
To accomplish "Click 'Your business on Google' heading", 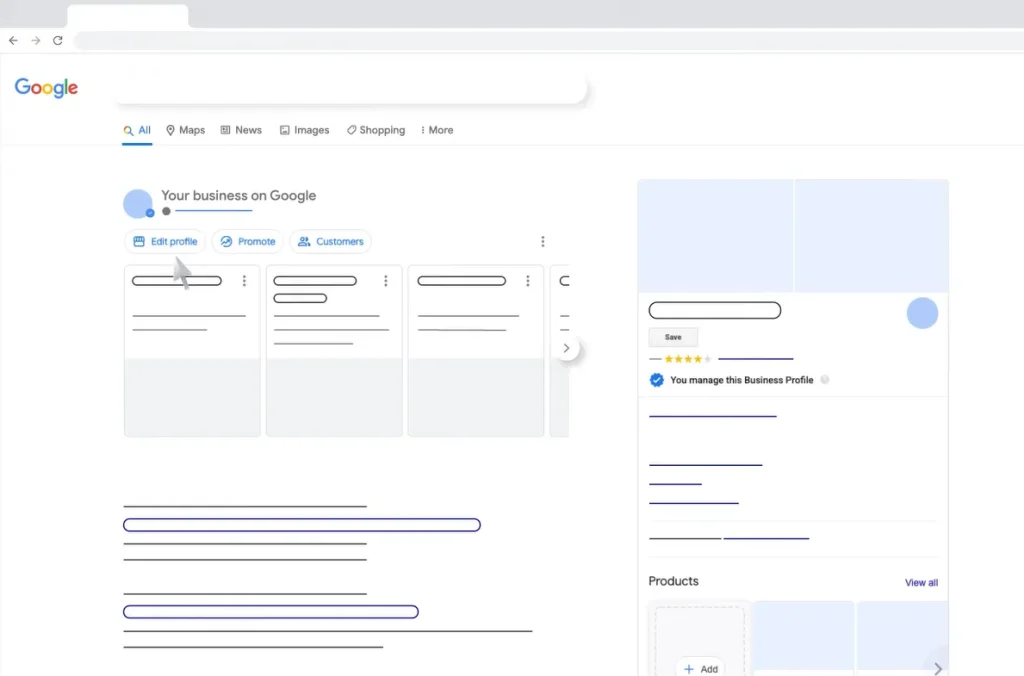I will point(238,195).
